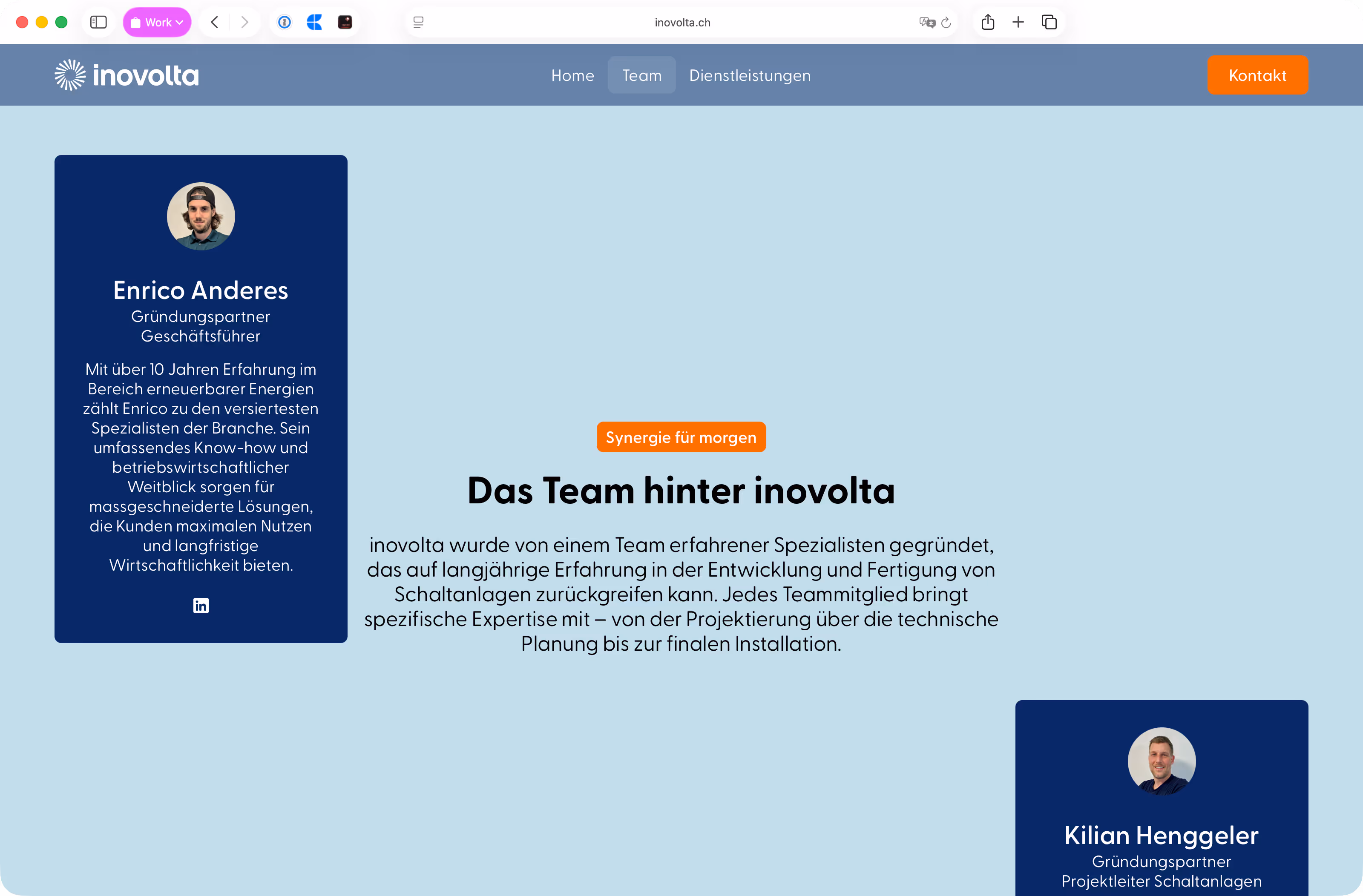Click the green full-screen window button

tap(61, 22)
